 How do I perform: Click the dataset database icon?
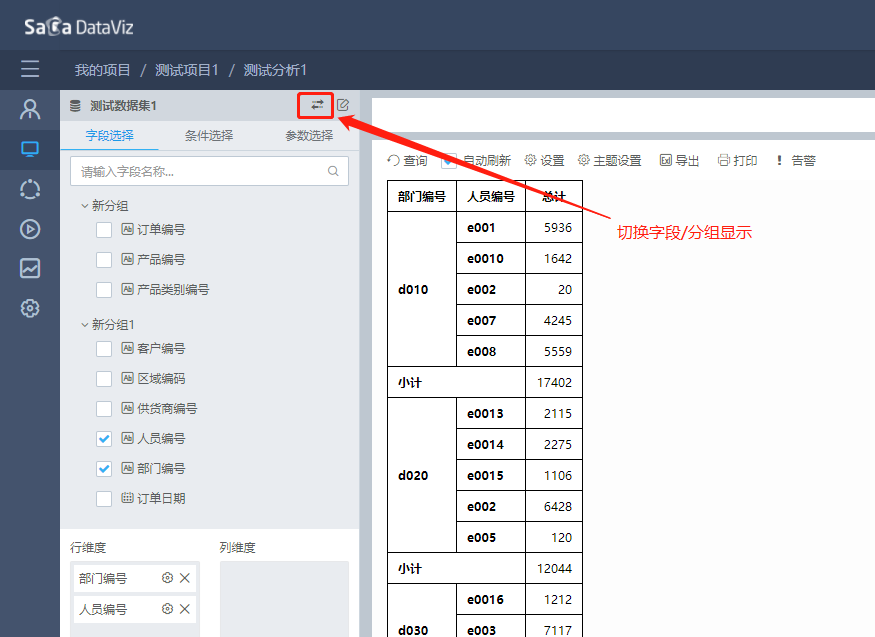[x=75, y=105]
